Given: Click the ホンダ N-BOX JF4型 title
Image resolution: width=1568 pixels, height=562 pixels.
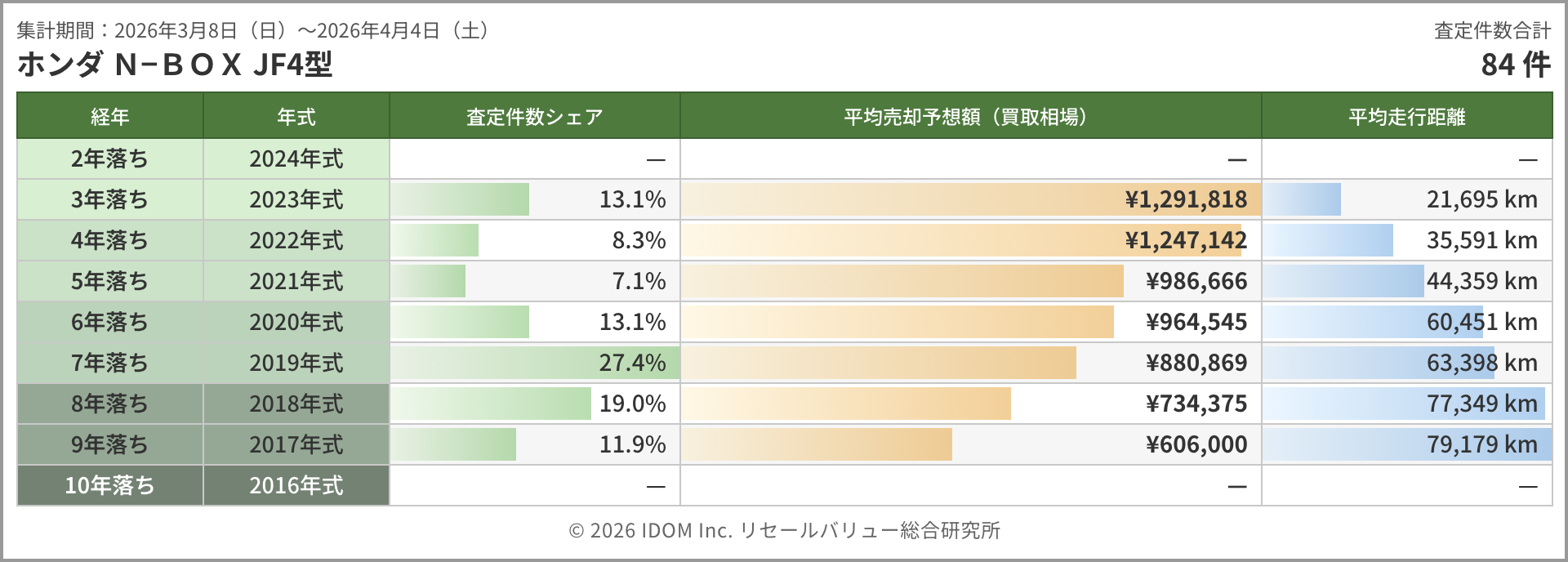Looking at the screenshot, I should pyautogui.click(x=175, y=65).
